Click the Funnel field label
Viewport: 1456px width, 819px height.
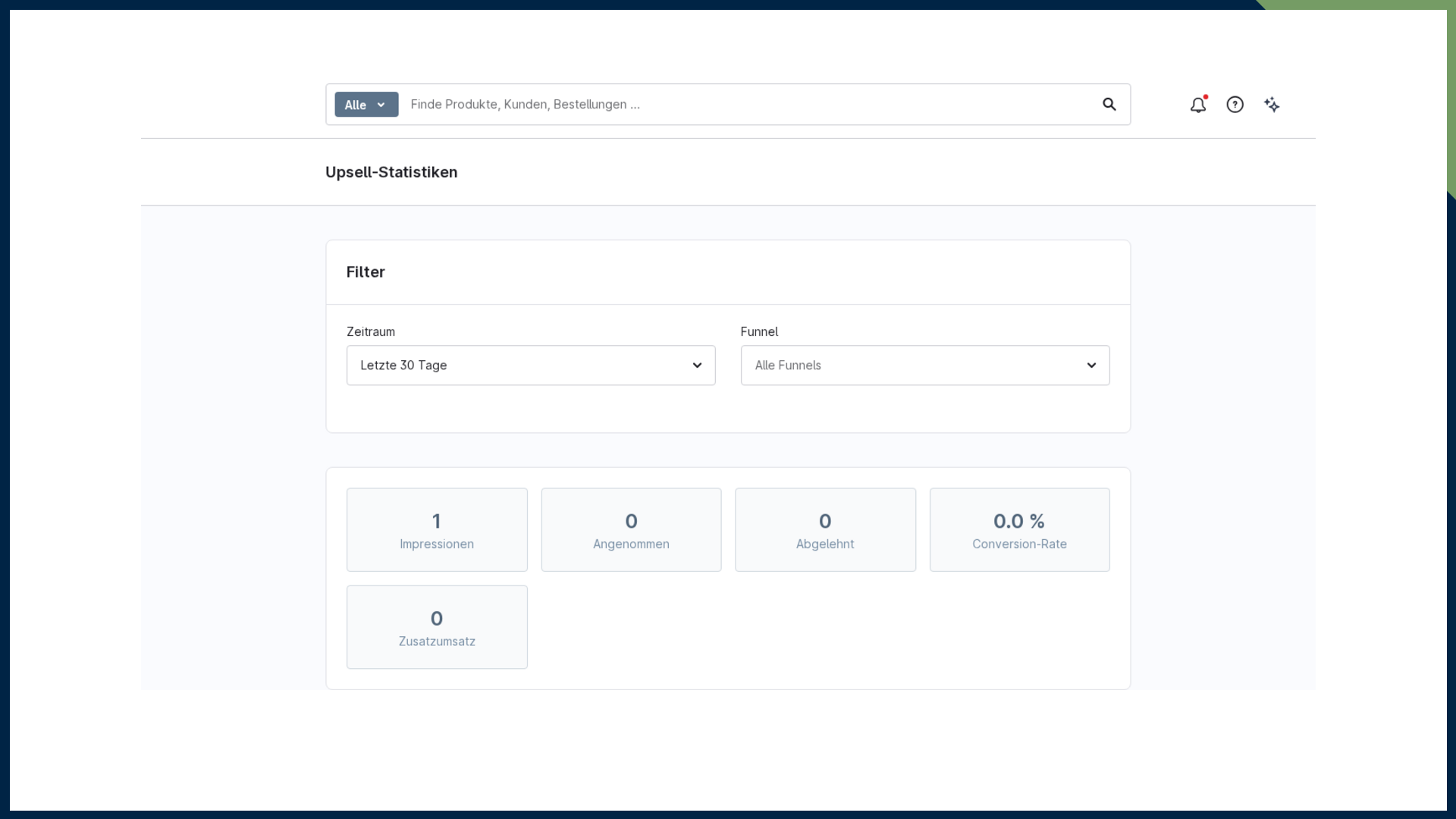pos(759,331)
